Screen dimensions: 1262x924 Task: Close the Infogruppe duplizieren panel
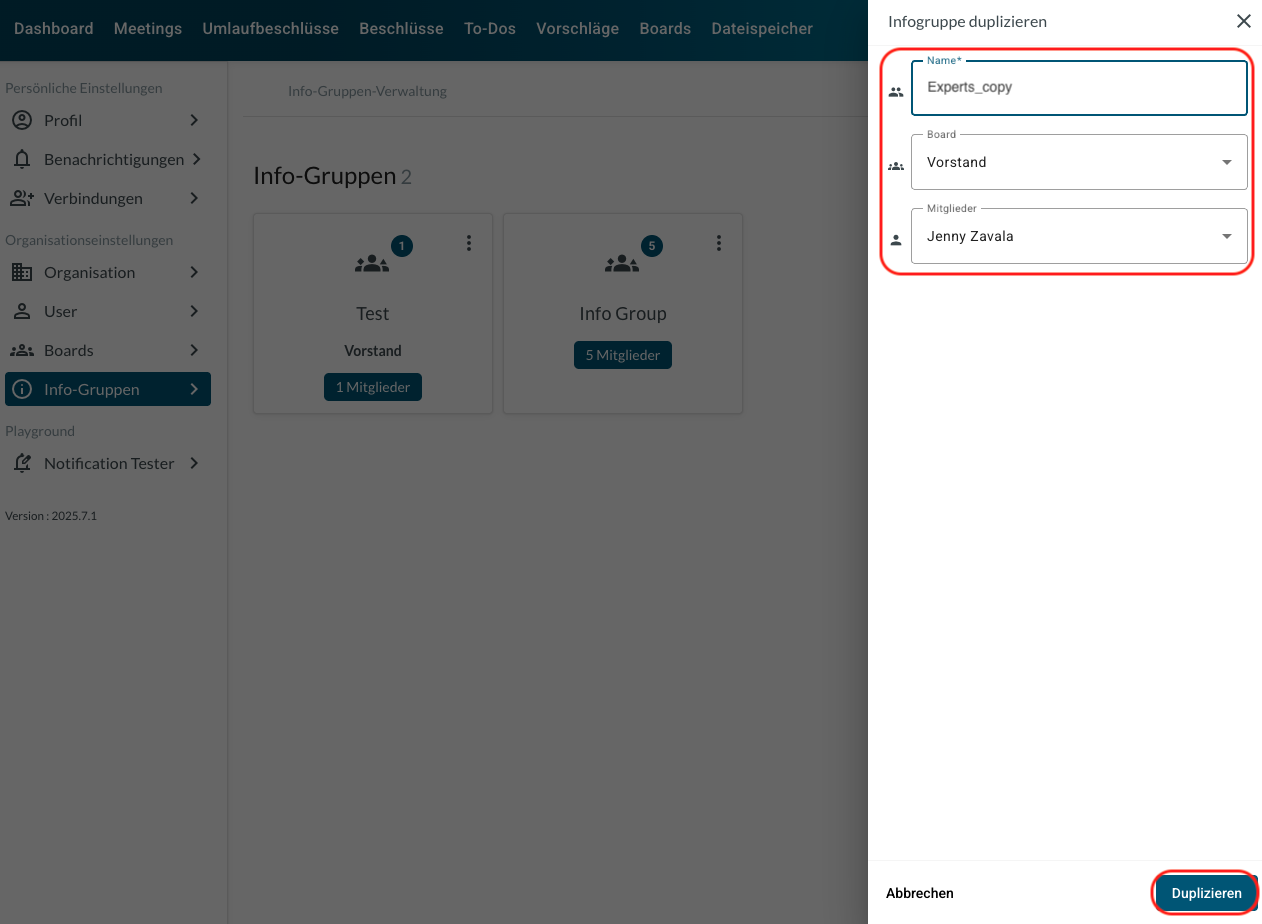tap(1243, 21)
